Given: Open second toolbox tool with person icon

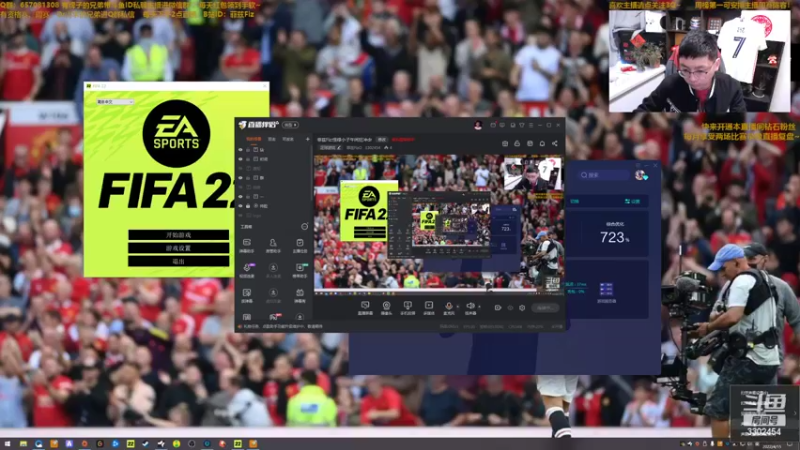Looking at the screenshot, I should pos(273,245).
